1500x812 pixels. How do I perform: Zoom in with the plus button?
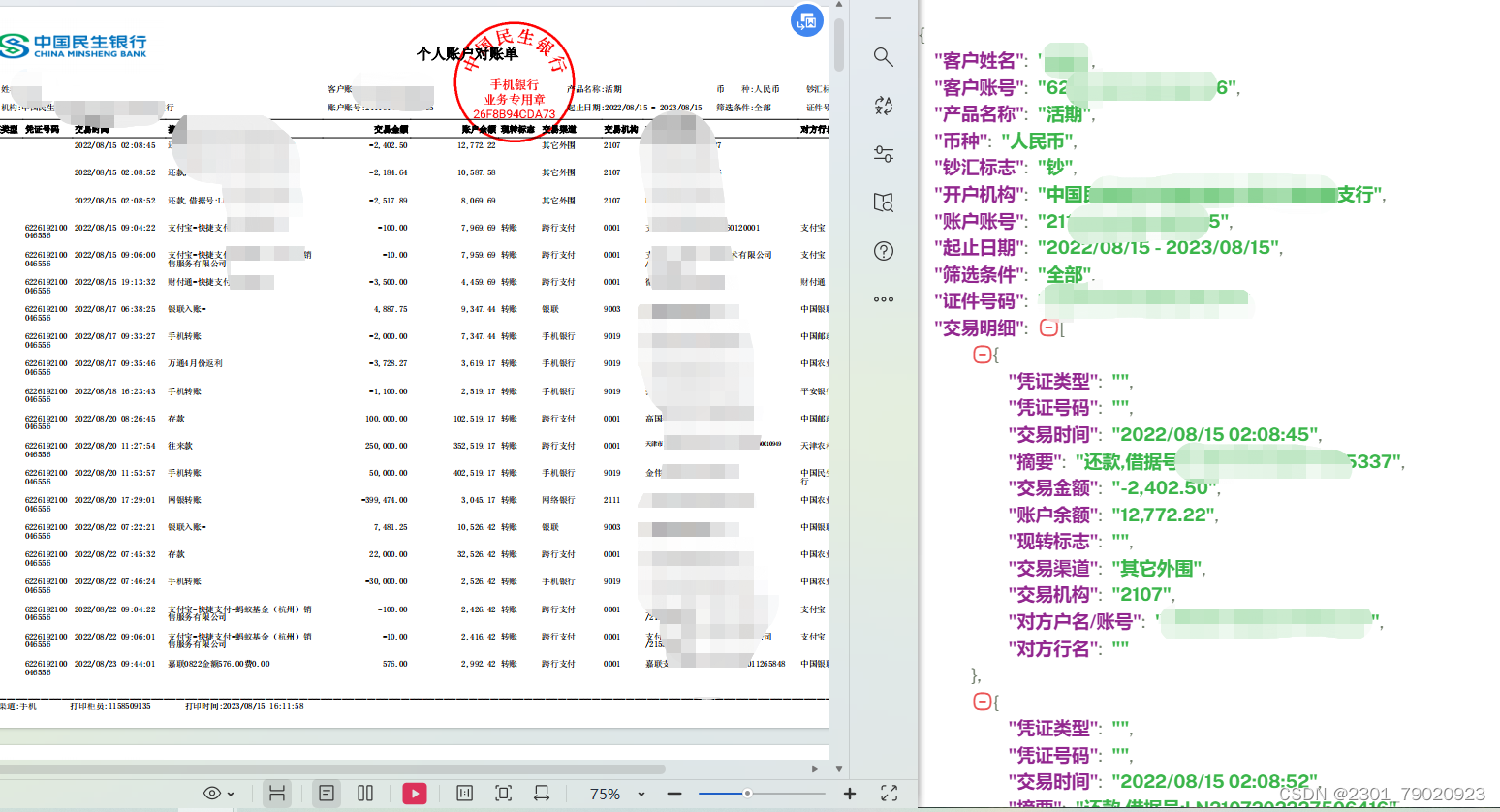click(850, 794)
